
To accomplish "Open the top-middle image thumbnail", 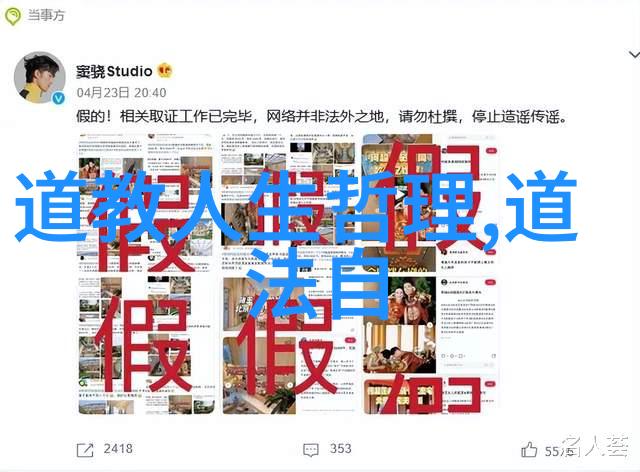I will click(x=288, y=203).
